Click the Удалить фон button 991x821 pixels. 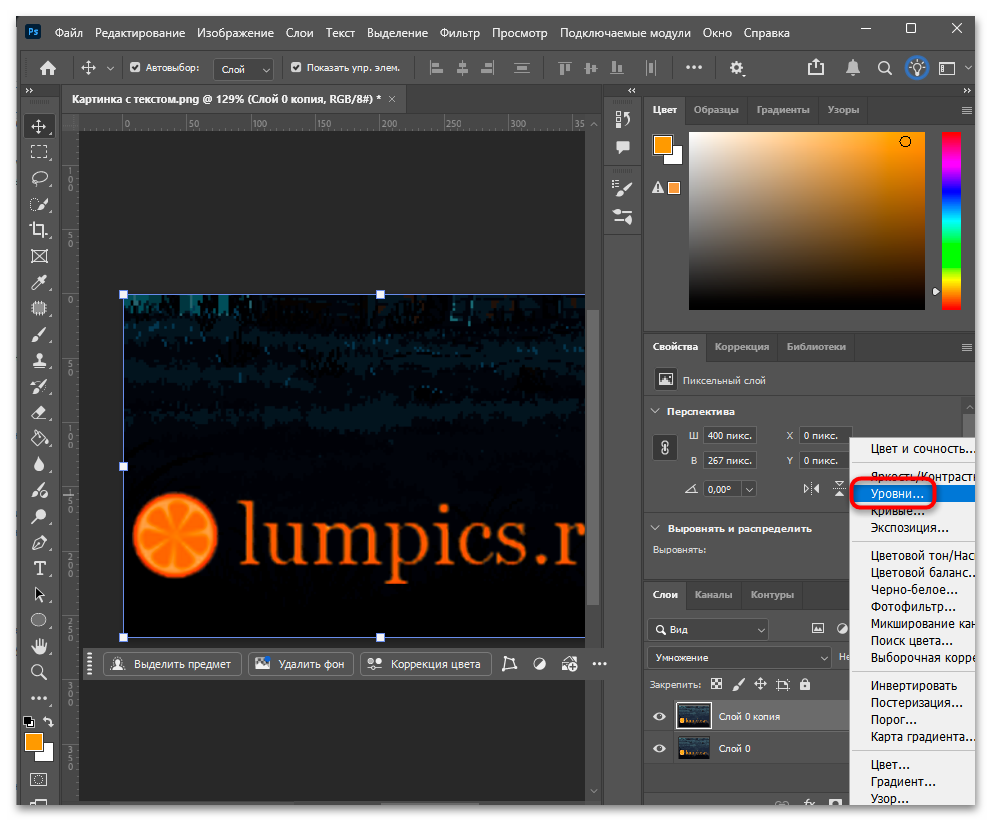301,664
